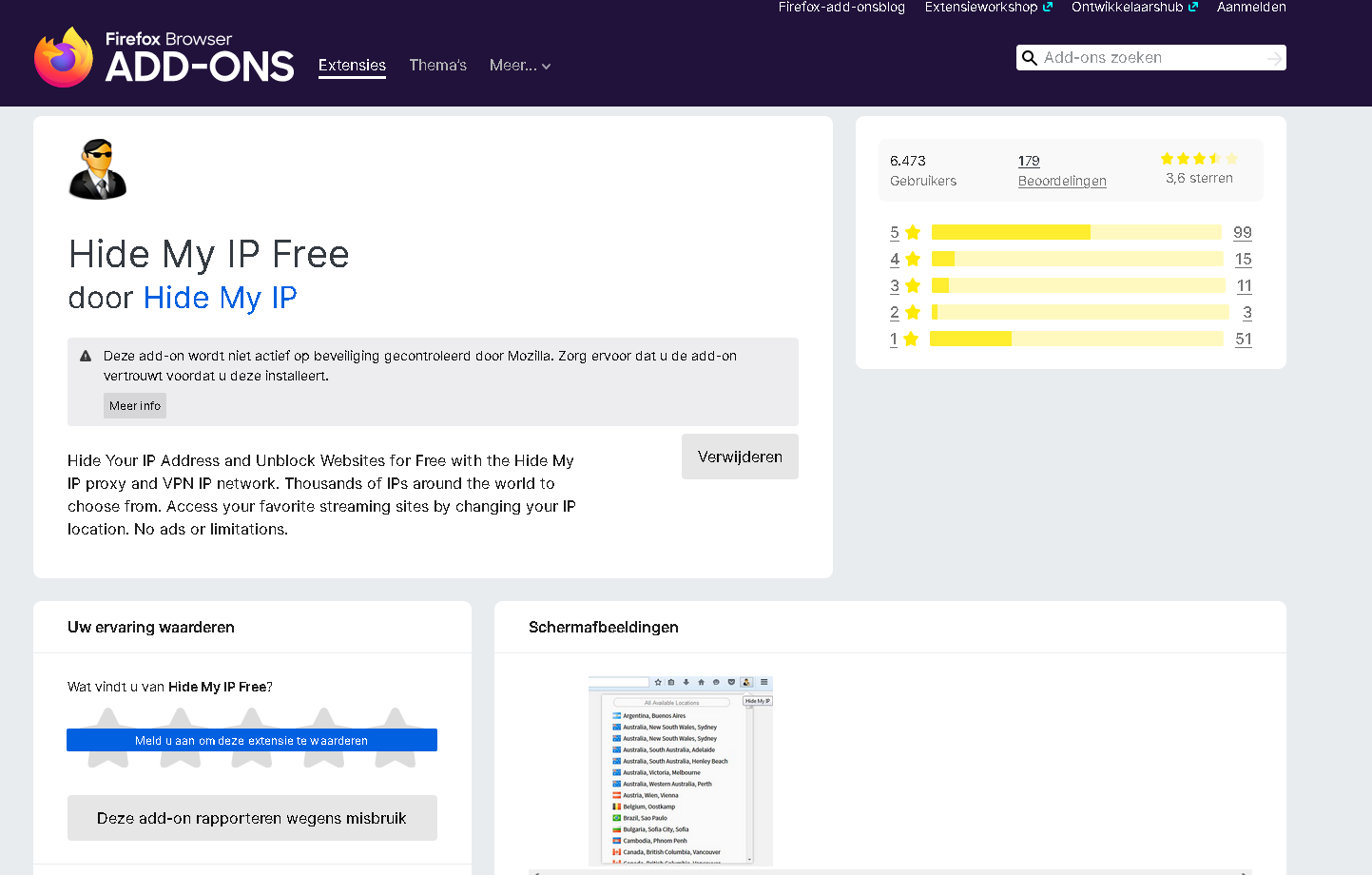
Task: Open the Thema's tab
Action: 437,66
